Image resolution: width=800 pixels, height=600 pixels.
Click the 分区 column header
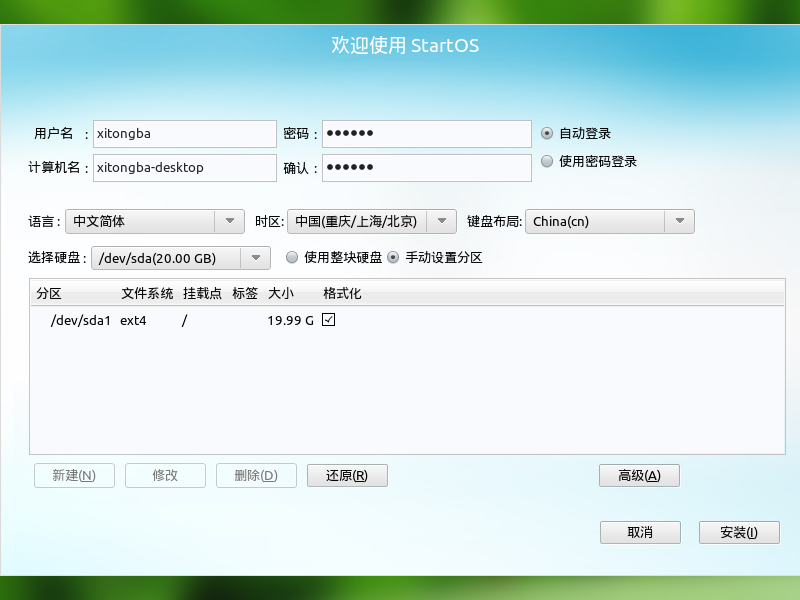pyautogui.click(x=49, y=293)
